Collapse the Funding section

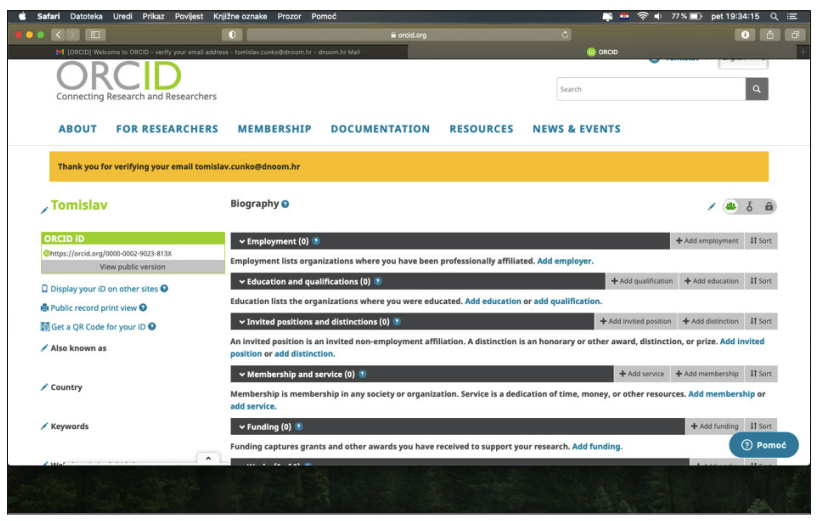[242, 427]
